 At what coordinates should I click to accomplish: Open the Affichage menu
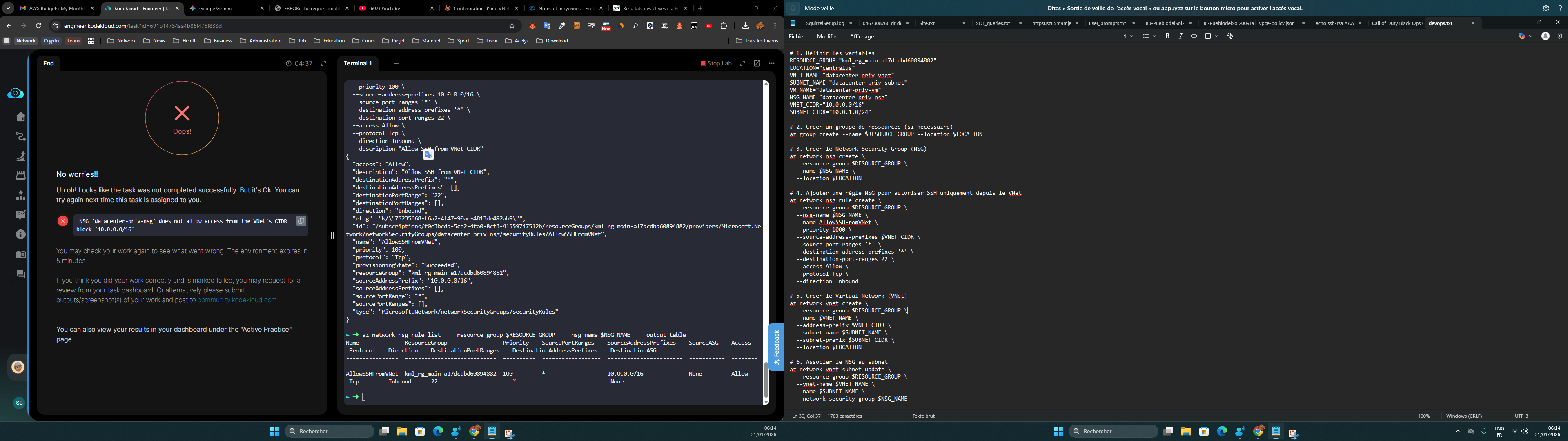click(861, 37)
